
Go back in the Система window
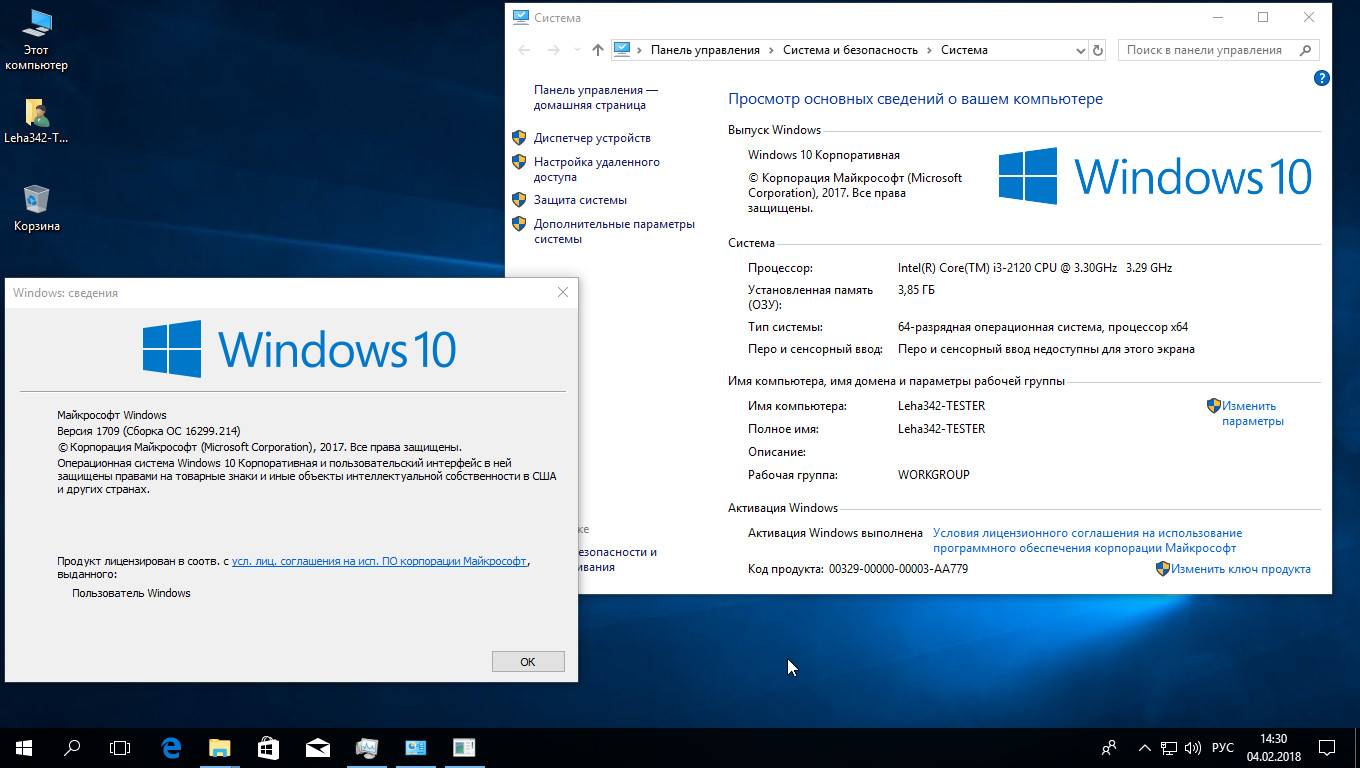click(524, 50)
